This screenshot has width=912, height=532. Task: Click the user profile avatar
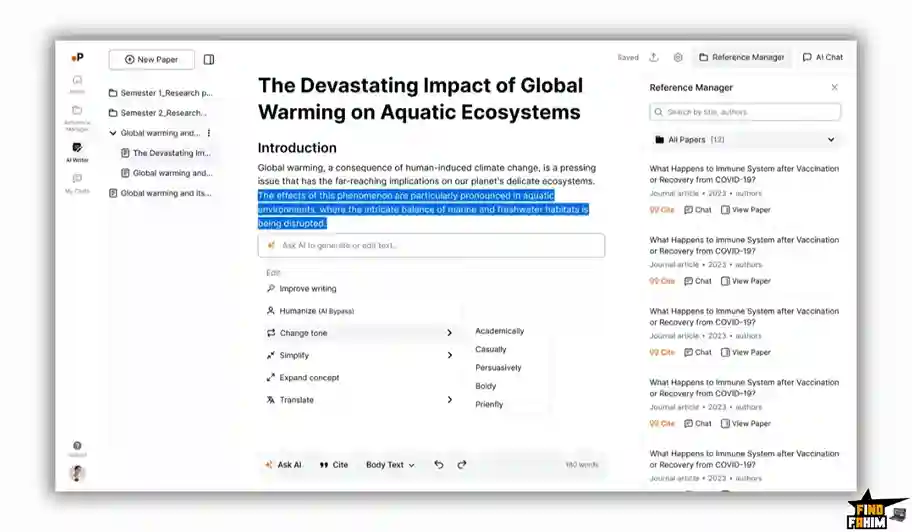77,473
